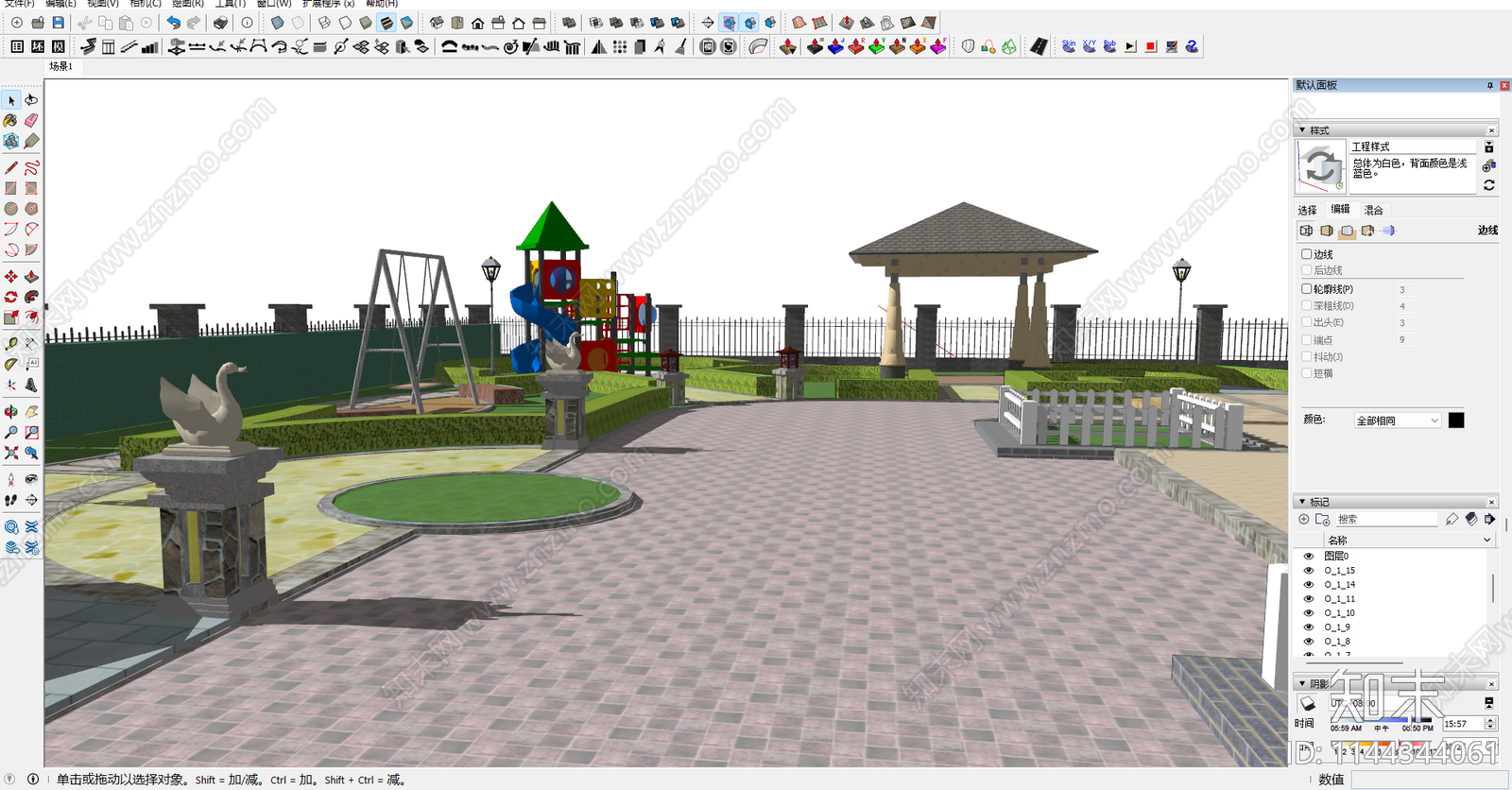Select the Freehand curve tool

click(x=31, y=167)
